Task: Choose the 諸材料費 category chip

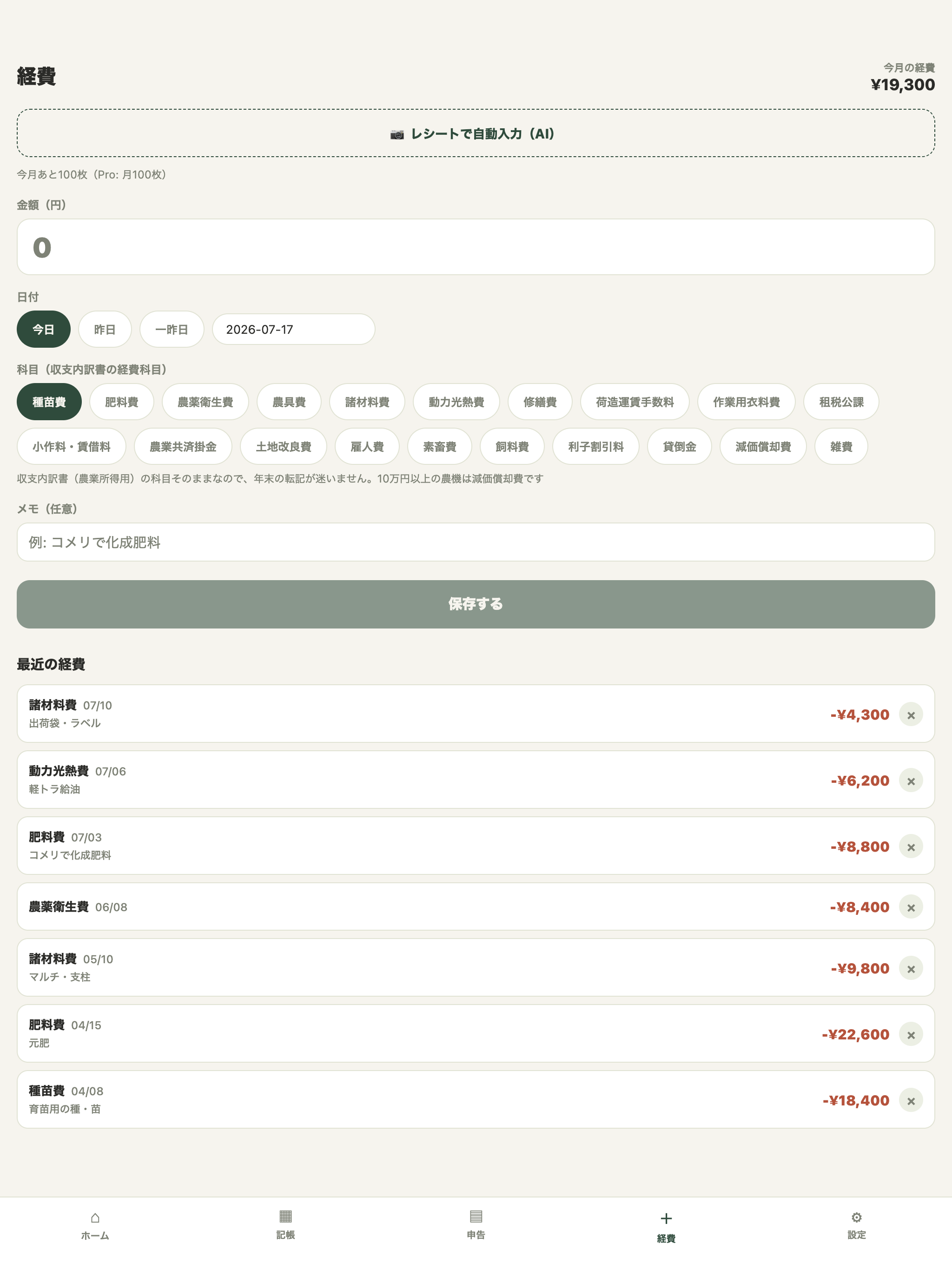Action: 368,402
